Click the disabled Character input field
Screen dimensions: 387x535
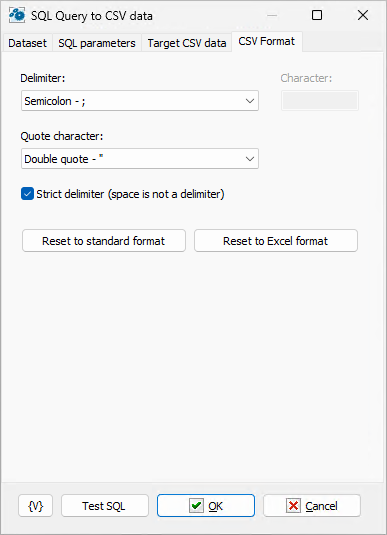tap(320, 101)
